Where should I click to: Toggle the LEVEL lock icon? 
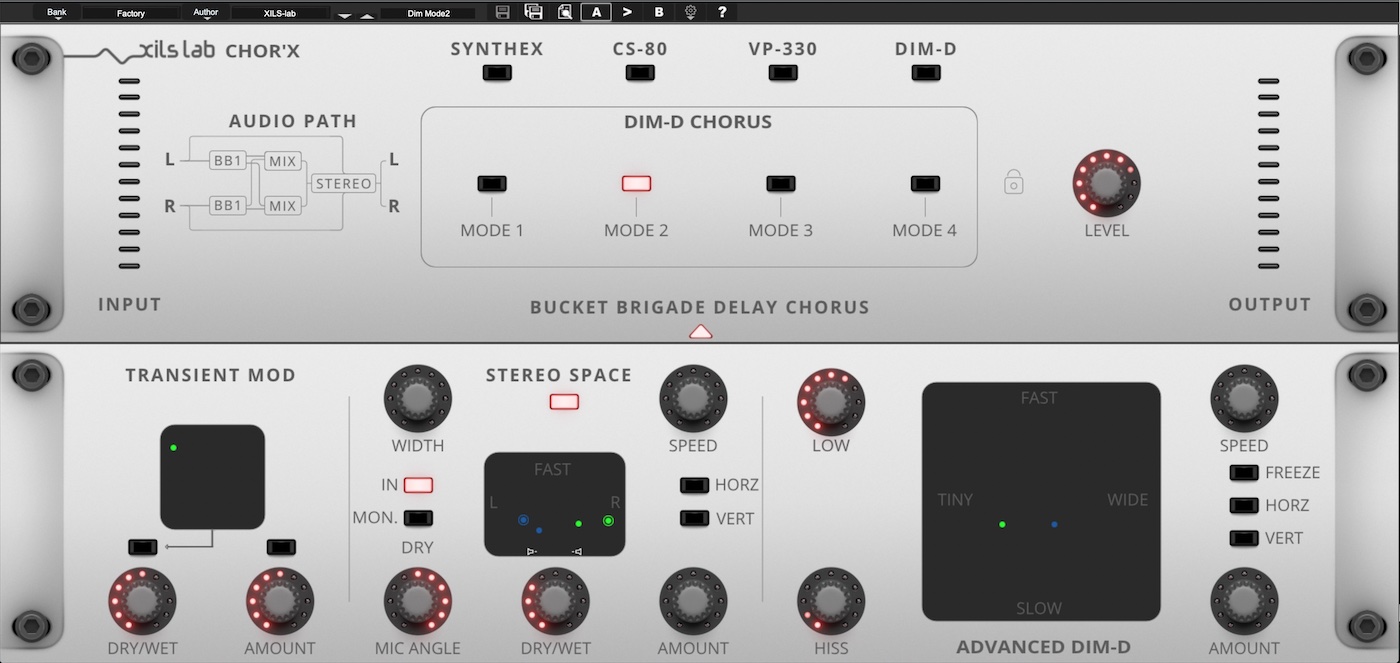coord(1014,182)
